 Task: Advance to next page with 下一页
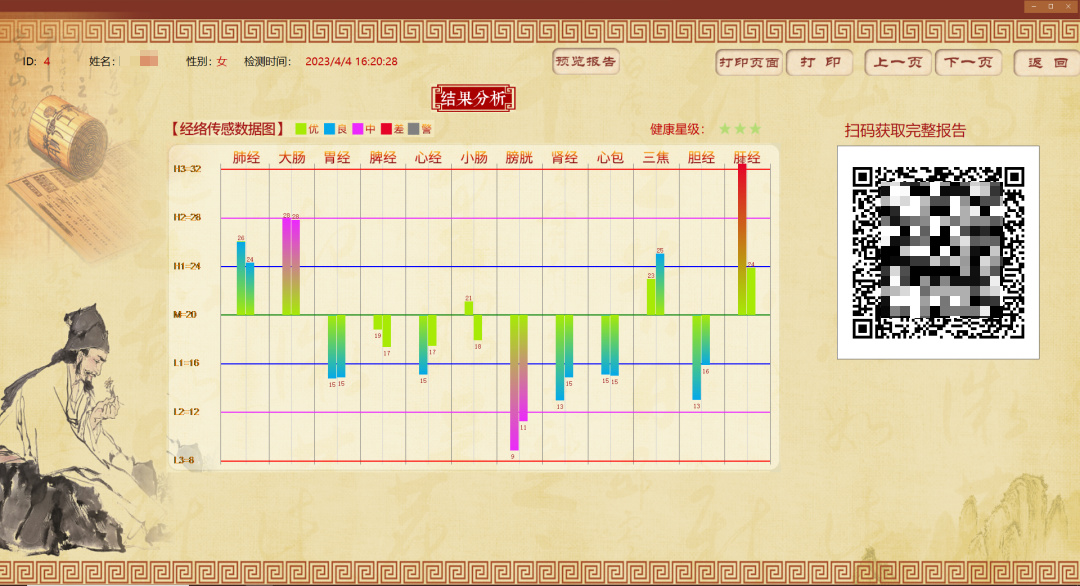tap(968, 63)
